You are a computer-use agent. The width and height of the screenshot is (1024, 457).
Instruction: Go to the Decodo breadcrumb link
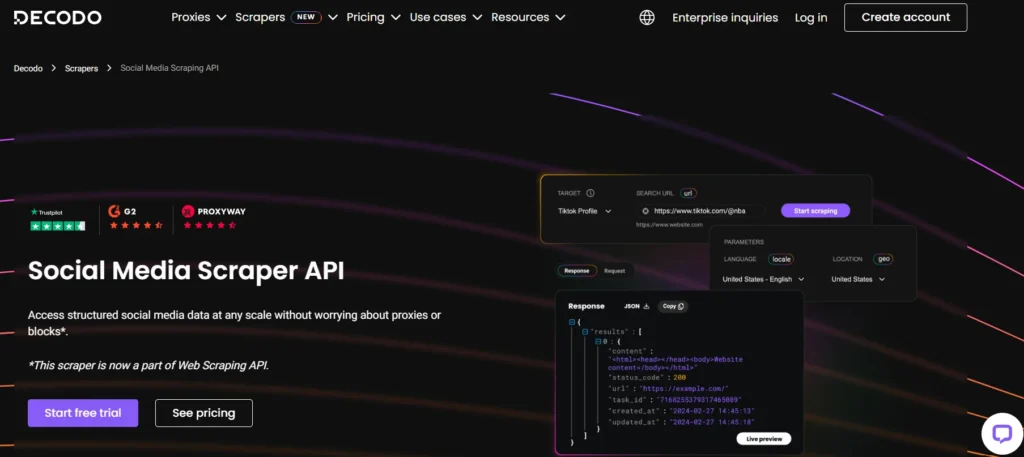[x=28, y=68]
